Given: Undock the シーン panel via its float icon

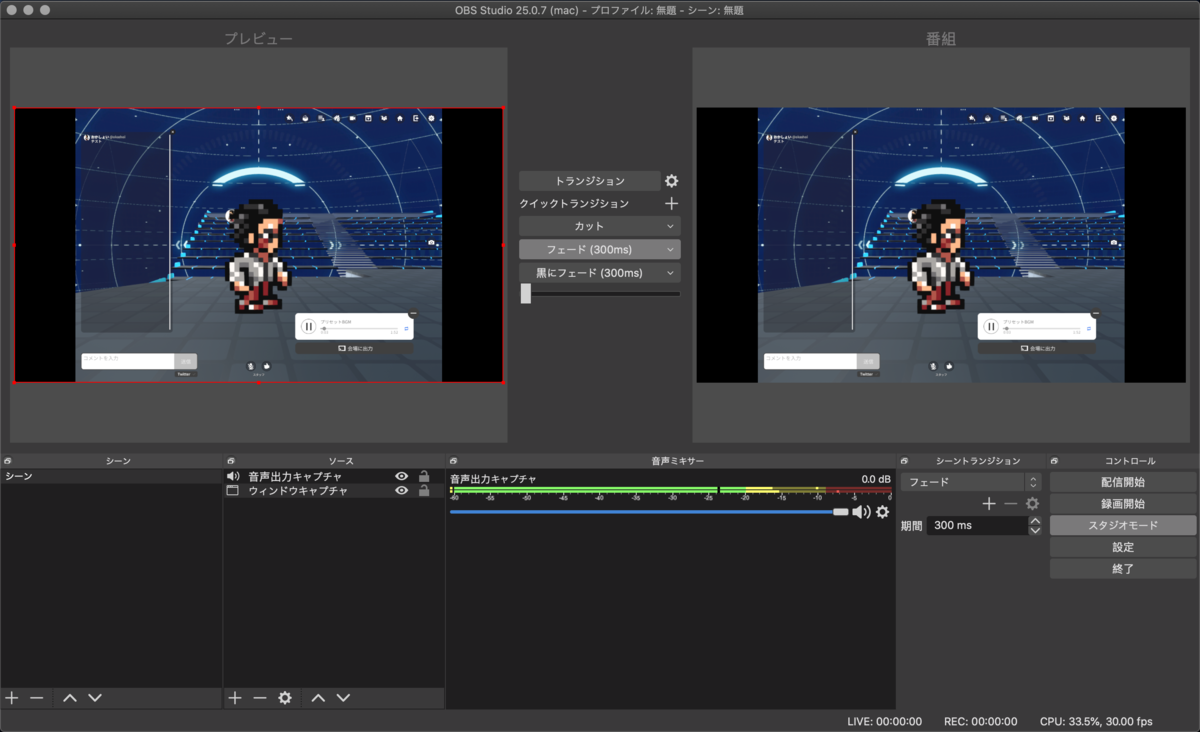Looking at the screenshot, I should tap(7, 461).
